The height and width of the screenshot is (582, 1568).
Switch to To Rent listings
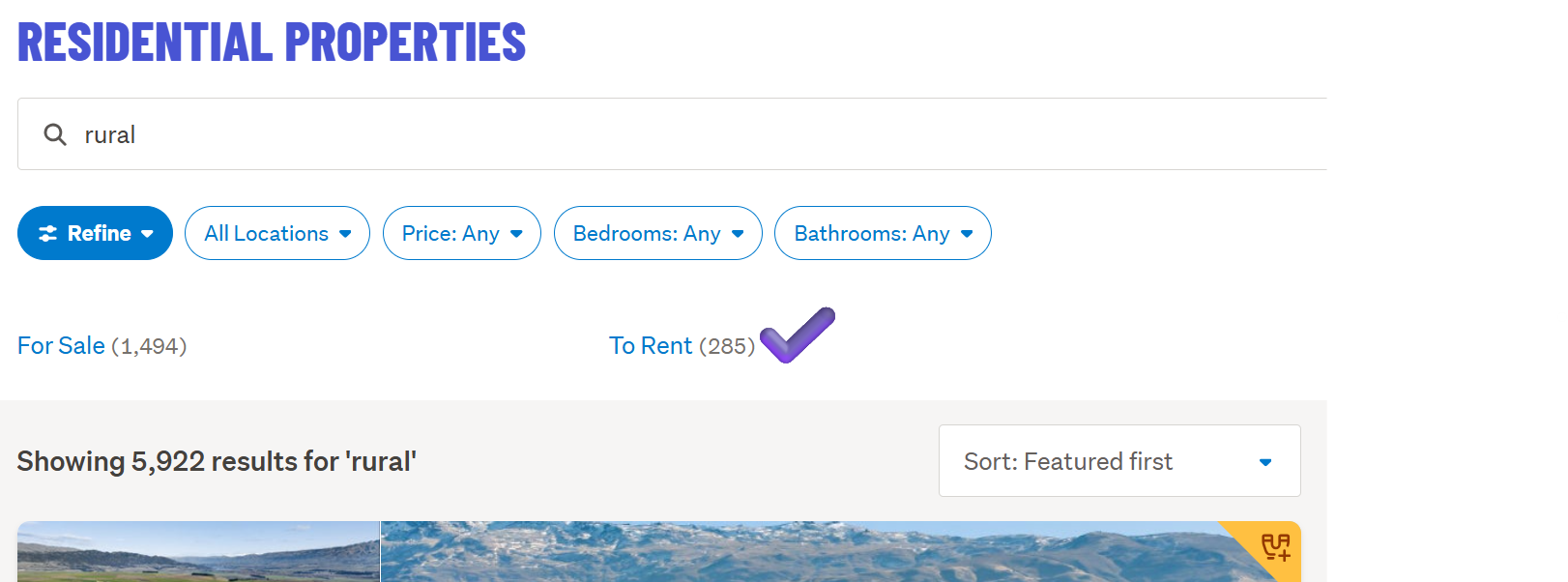coord(651,345)
